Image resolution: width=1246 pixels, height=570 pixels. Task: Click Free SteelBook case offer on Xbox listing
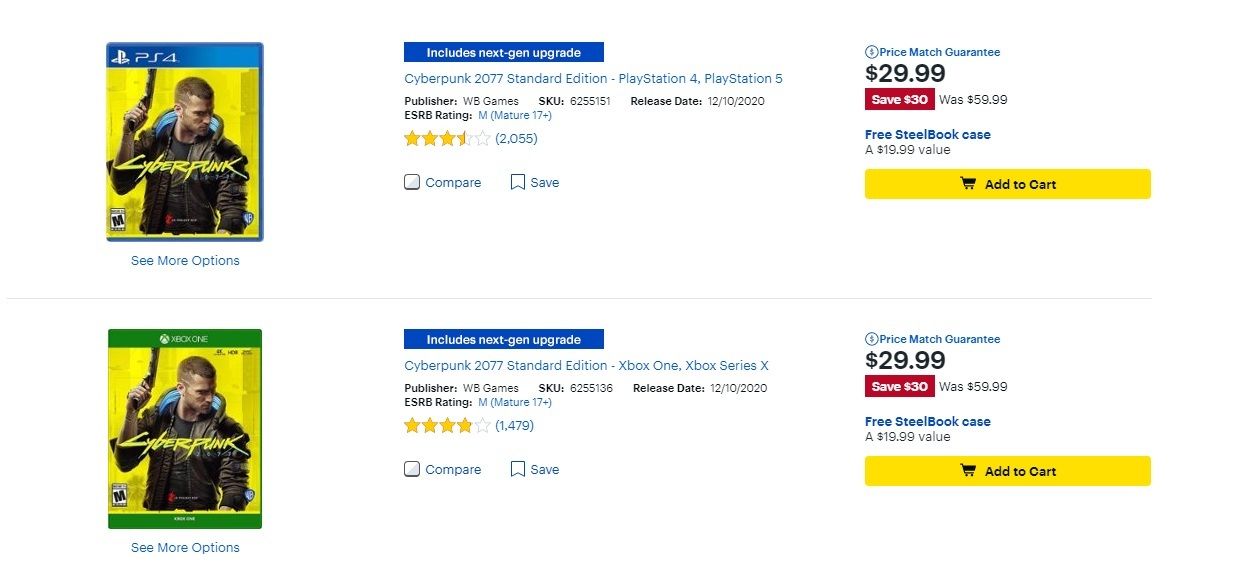coord(928,422)
